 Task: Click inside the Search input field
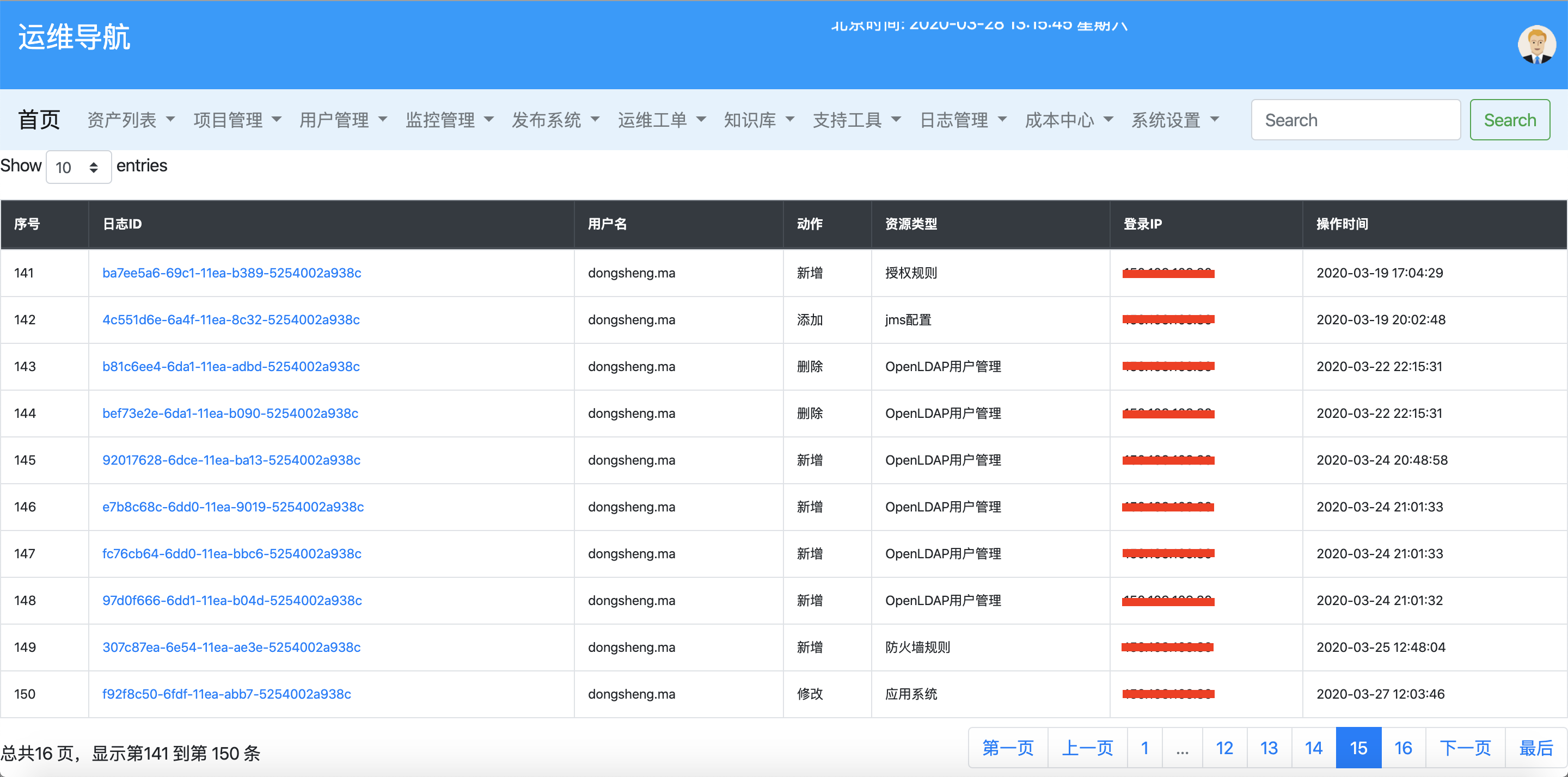1355,119
